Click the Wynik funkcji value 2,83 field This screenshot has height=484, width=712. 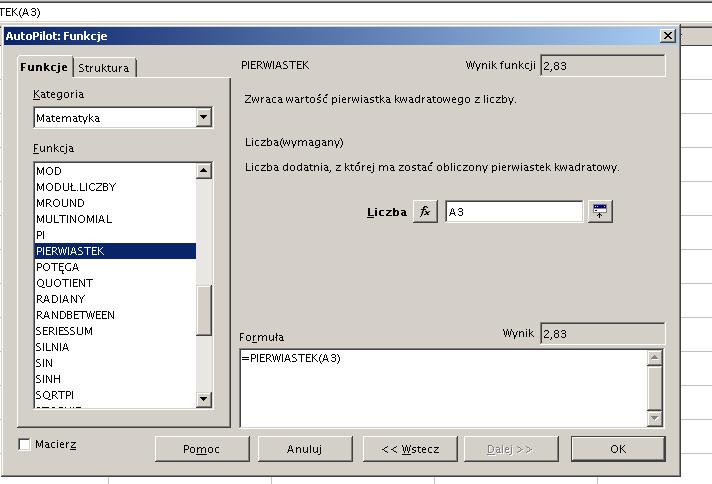603,66
